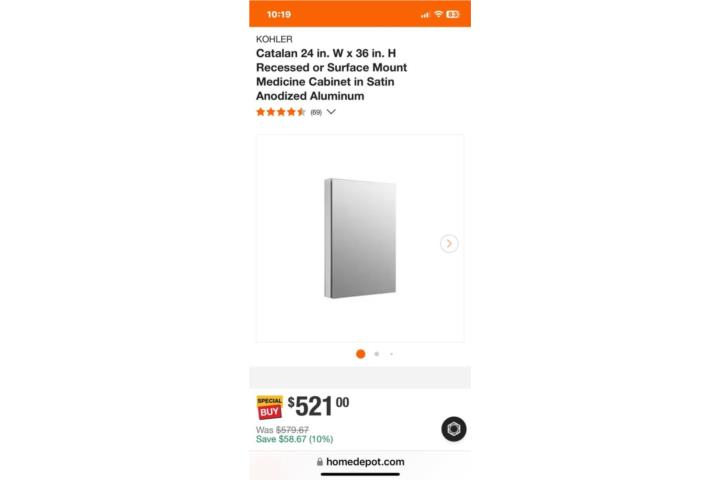The width and height of the screenshot is (720, 480).
Task: Tap the lock icon beside homedepot.com
Action: tap(320, 462)
